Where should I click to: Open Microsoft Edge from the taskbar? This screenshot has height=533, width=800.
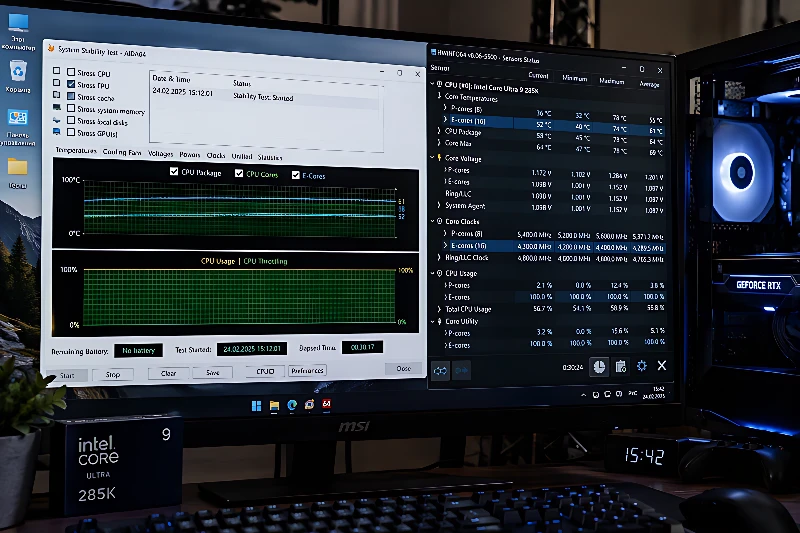click(292, 405)
